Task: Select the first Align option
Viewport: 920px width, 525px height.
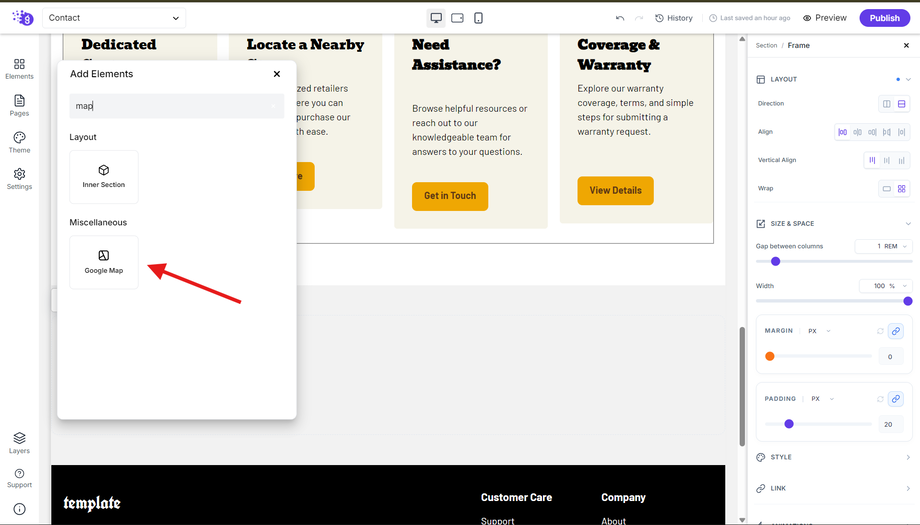Action: click(x=843, y=132)
